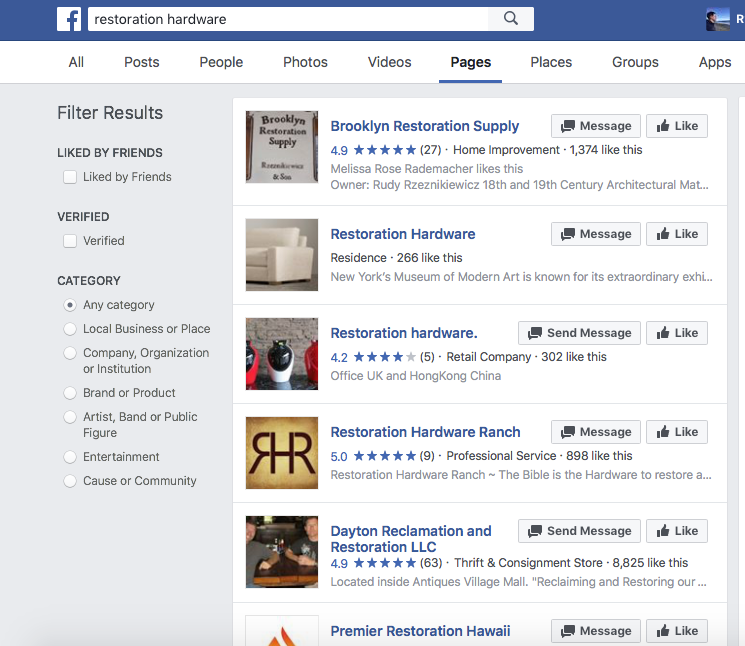Select the Any category radio button
The image size is (745, 646).
[x=70, y=305]
